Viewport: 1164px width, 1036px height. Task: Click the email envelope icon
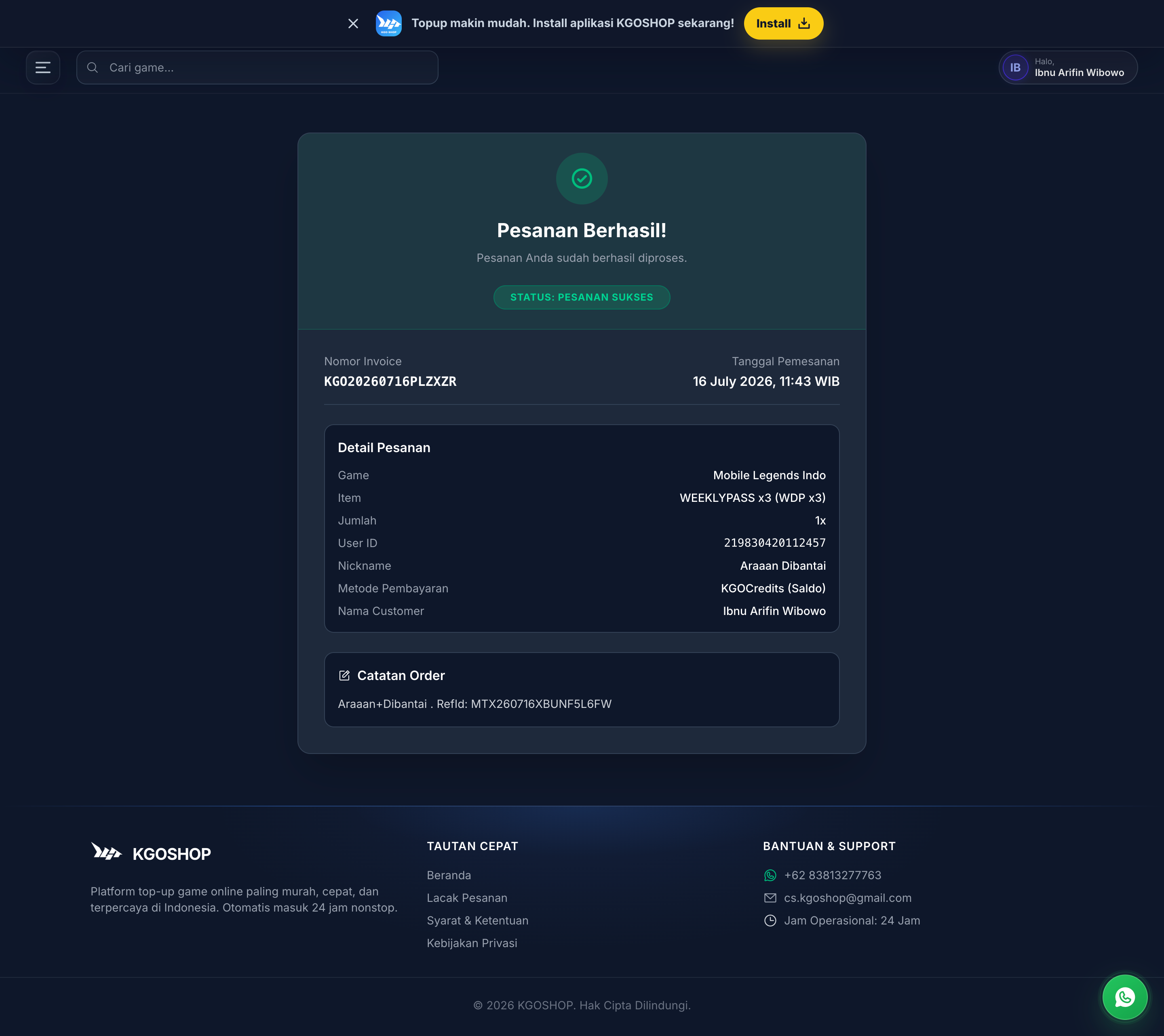tap(770, 898)
